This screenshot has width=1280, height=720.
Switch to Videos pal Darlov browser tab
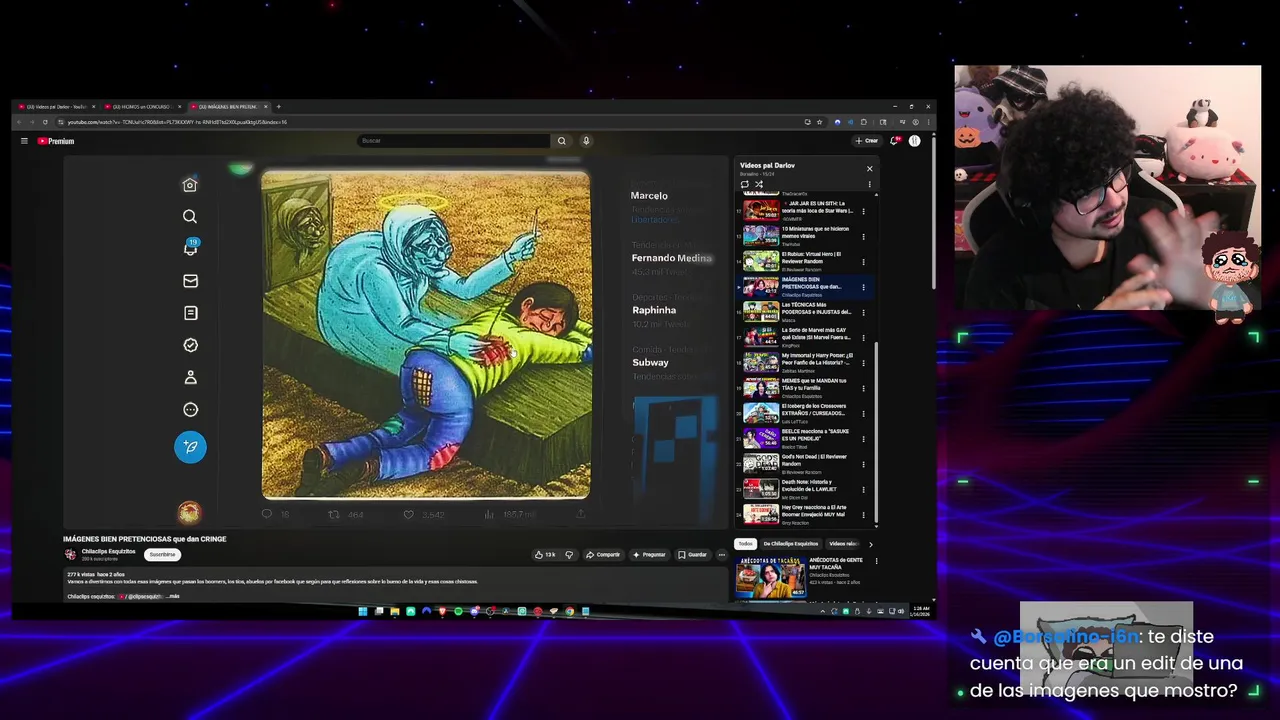[x=56, y=106]
